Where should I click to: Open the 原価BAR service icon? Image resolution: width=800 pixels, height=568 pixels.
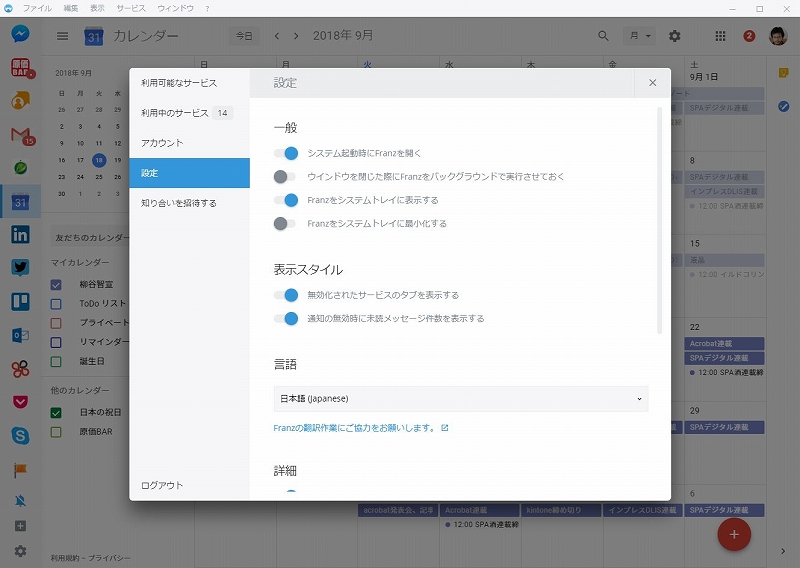click(x=21, y=67)
